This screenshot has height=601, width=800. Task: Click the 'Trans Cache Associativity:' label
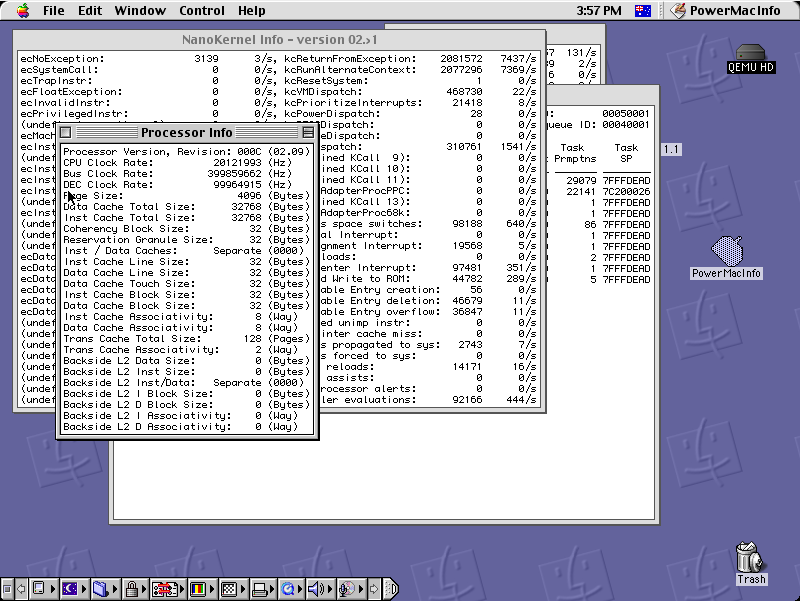(141, 349)
